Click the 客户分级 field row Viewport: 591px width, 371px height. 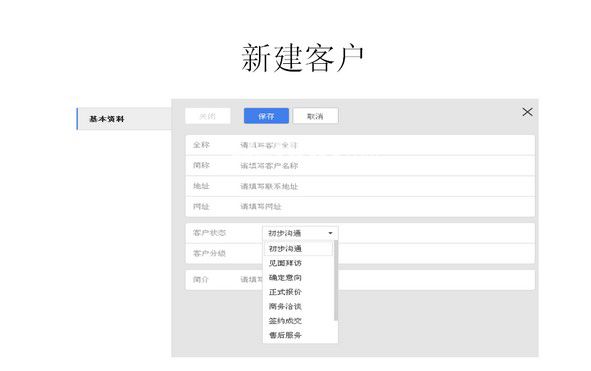(x=360, y=253)
